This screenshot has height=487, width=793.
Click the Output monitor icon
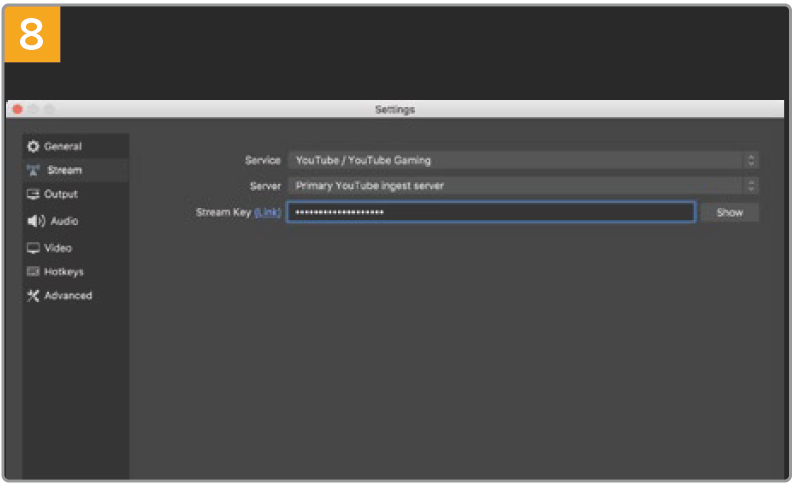[x=33, y=194]
